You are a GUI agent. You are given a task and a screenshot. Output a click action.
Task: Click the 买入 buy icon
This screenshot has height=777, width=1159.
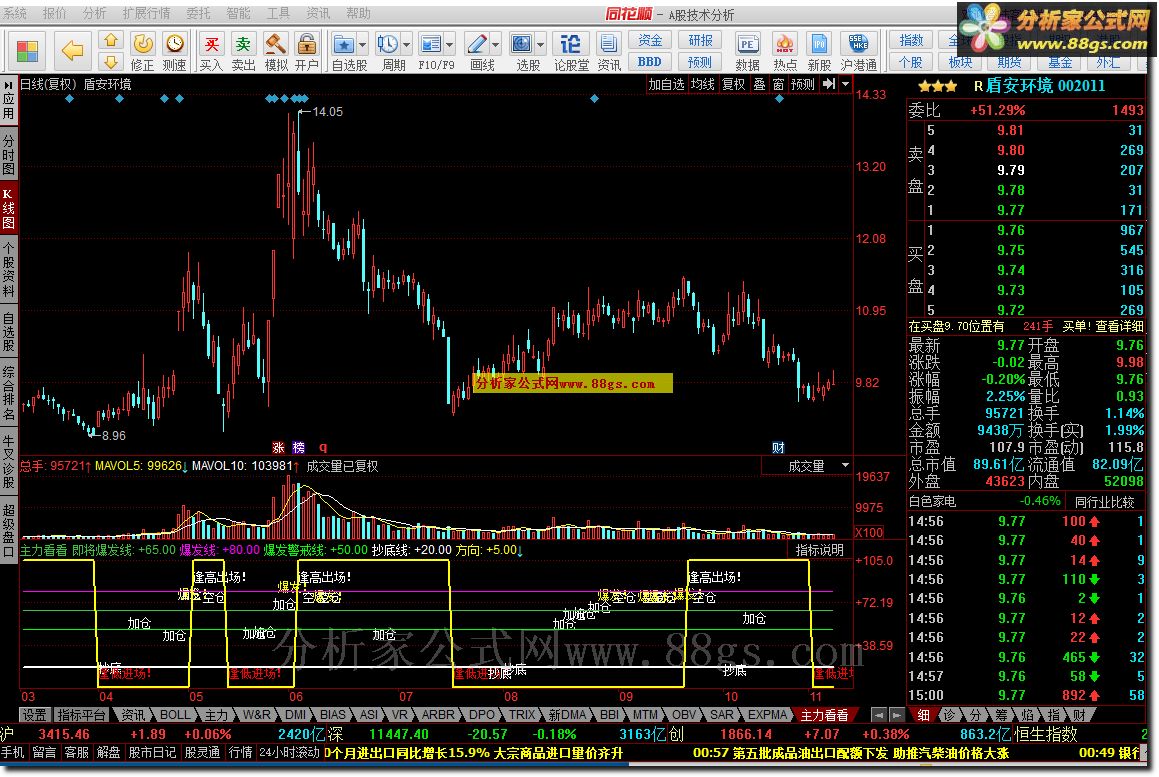pos(211,44)
